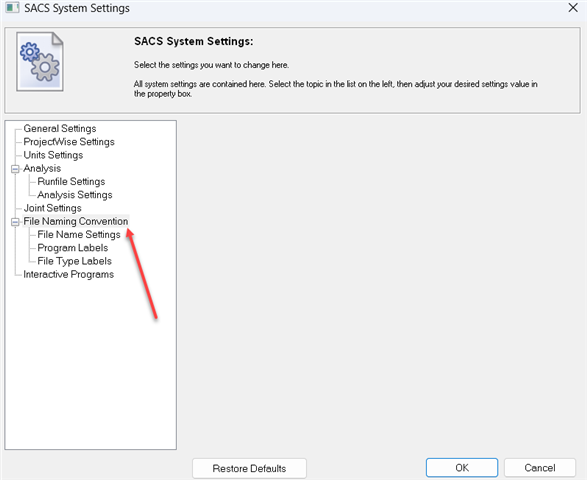The width and height of the screenshot is (587, 480).
Task: Dismiss the dialog with Cancel
Action: pyautogui.click(x=540, y=468)
